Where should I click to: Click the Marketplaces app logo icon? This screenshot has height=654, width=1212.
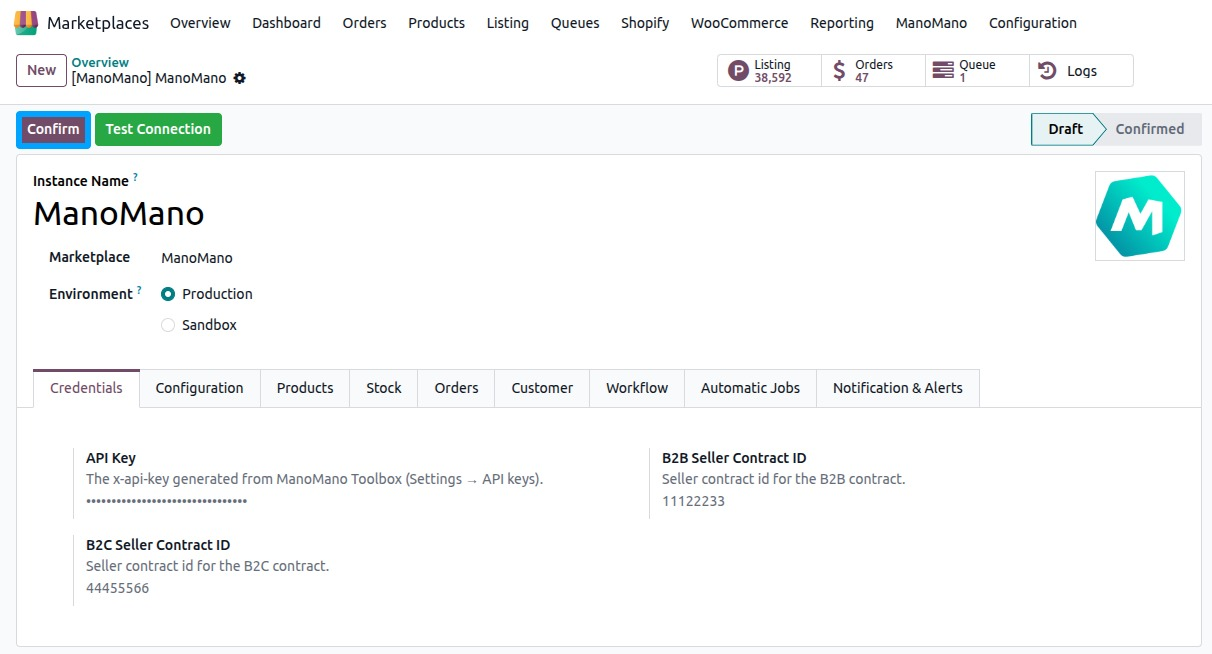(27, 23)
